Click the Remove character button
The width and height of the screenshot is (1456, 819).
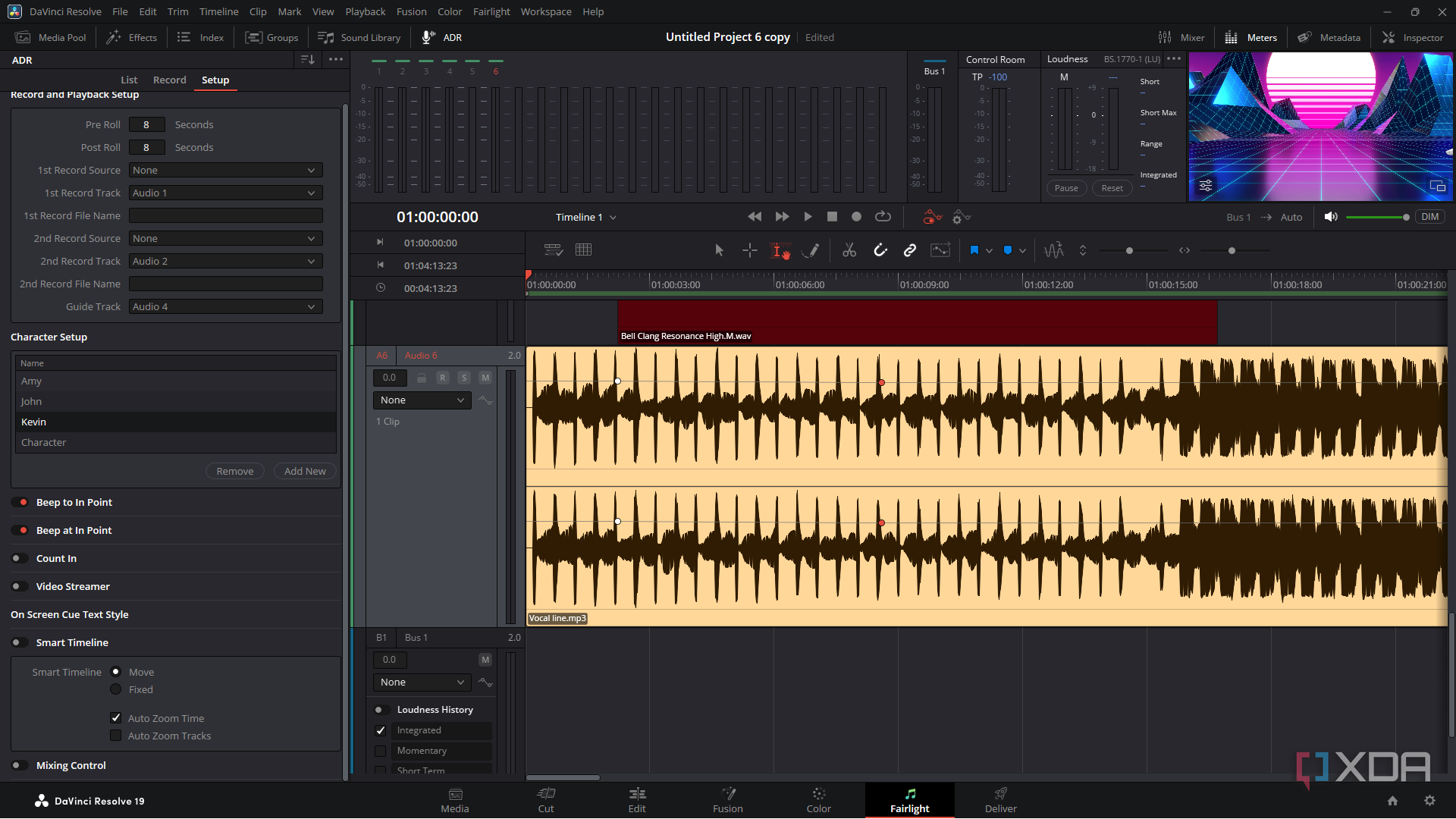tap(235, 471)
